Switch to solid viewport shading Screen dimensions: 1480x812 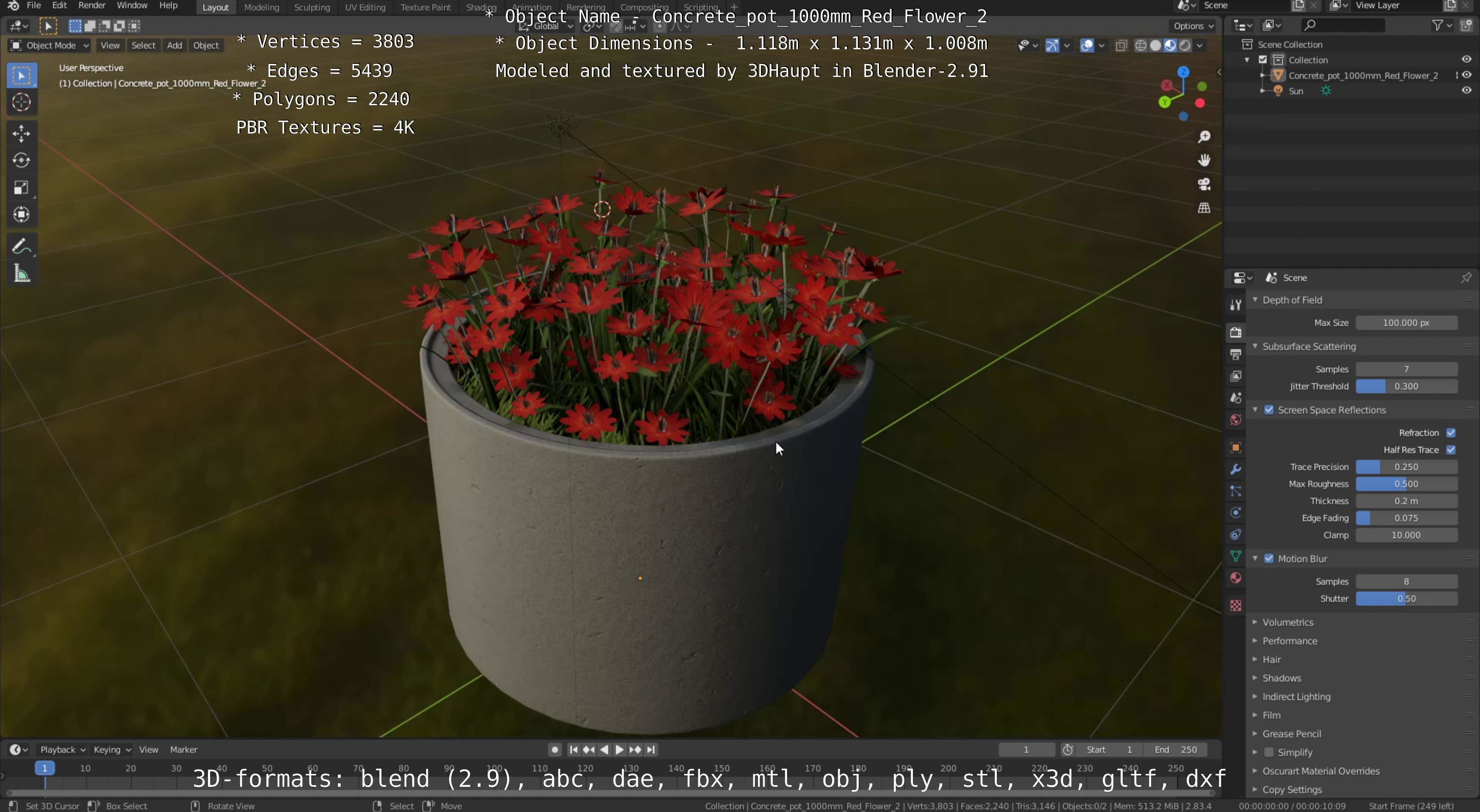tap(1156, 45)
